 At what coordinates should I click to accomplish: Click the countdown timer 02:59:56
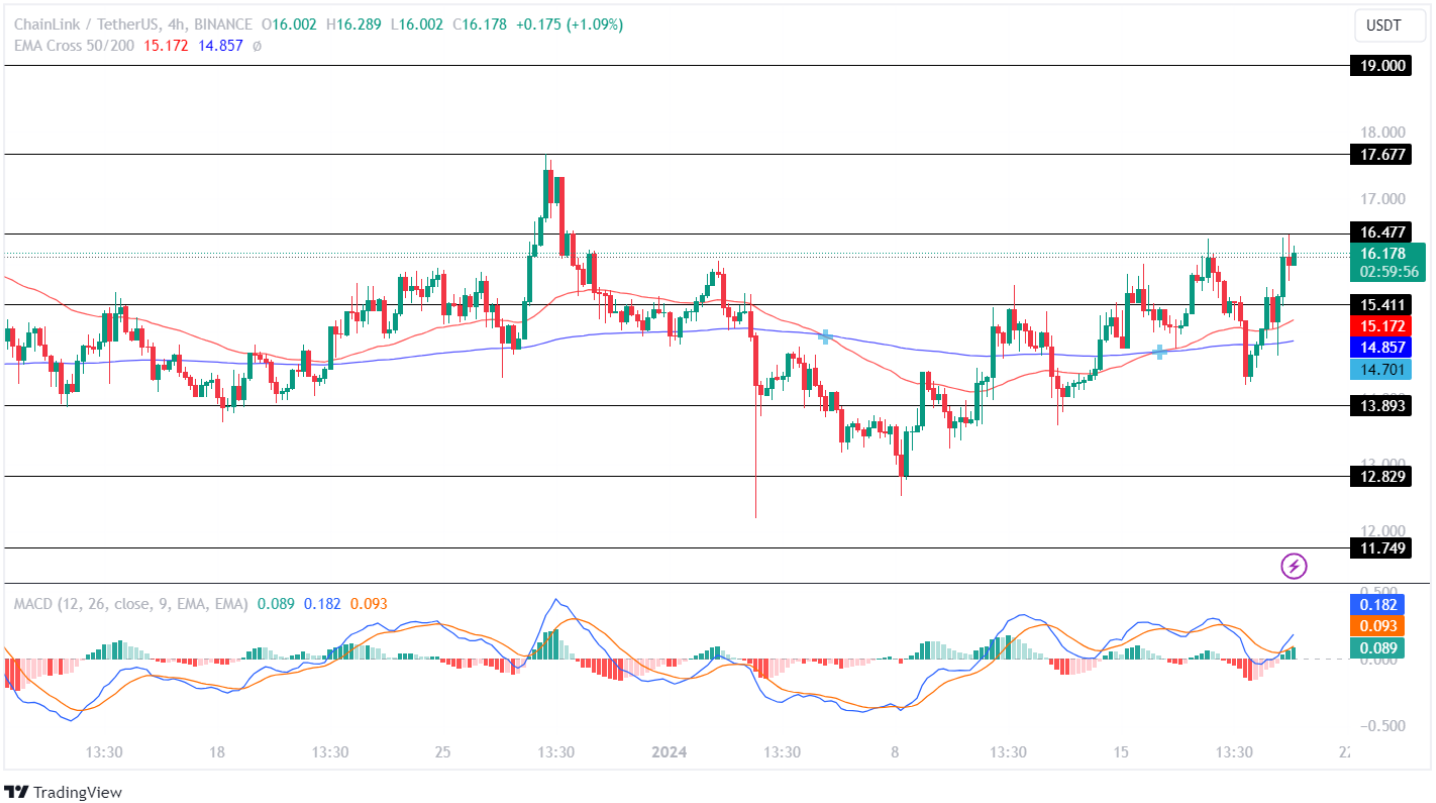pos(1389,271)
